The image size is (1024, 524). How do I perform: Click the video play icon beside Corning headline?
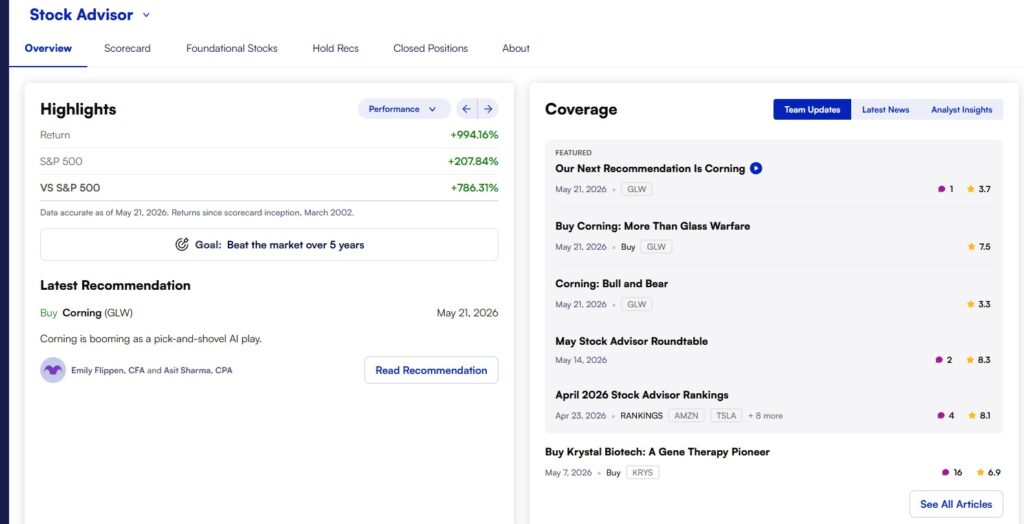(x=756, y=169)
